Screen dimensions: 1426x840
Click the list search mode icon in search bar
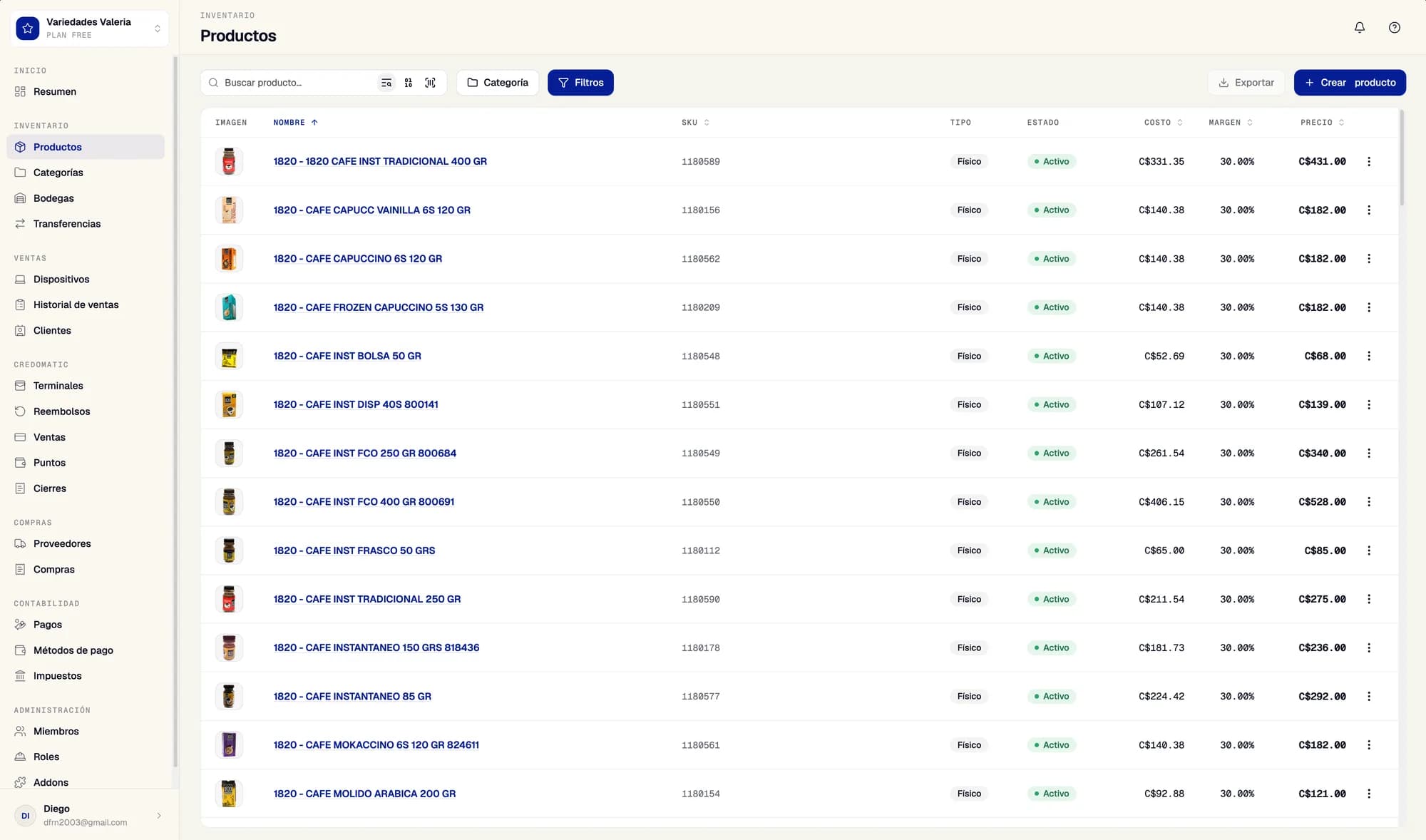tap(386, 83)
